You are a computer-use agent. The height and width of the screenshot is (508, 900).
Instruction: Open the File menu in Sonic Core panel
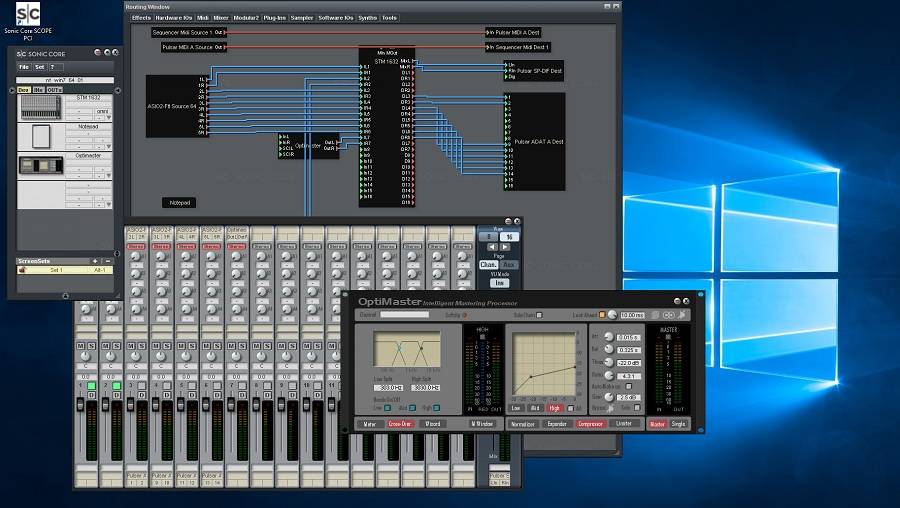coord(24,67)
